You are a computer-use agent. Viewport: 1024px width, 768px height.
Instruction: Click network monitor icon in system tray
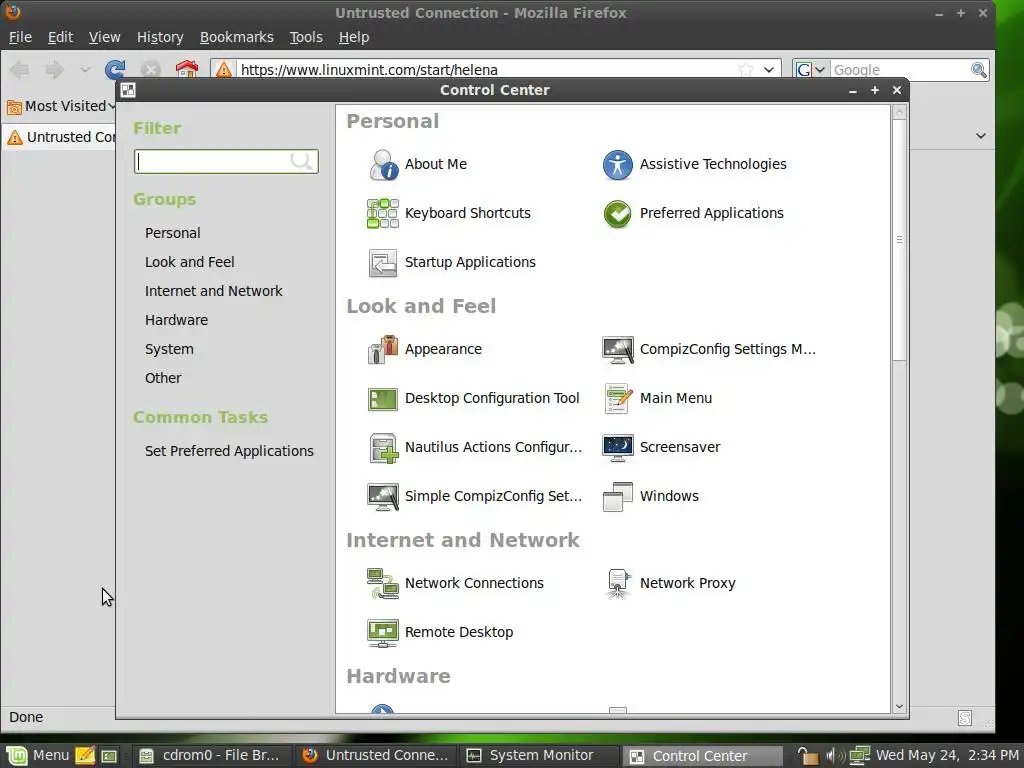(859, 756)
